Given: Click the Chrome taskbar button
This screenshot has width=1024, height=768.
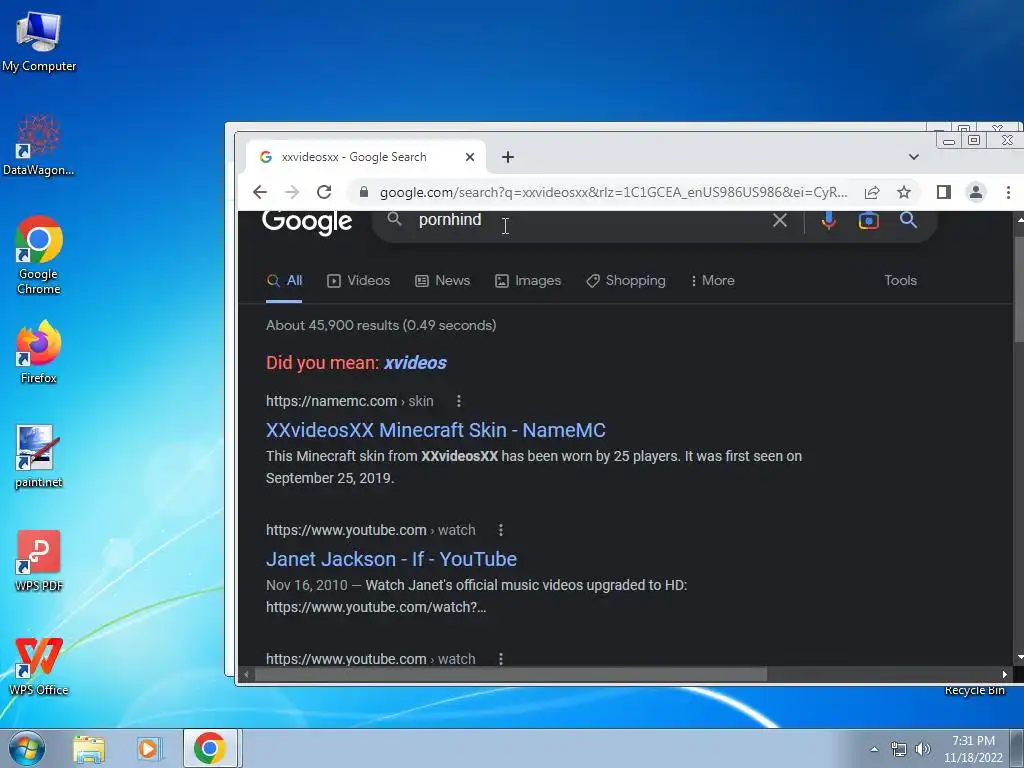Looking at the screenshot, I should pos(210,748).
